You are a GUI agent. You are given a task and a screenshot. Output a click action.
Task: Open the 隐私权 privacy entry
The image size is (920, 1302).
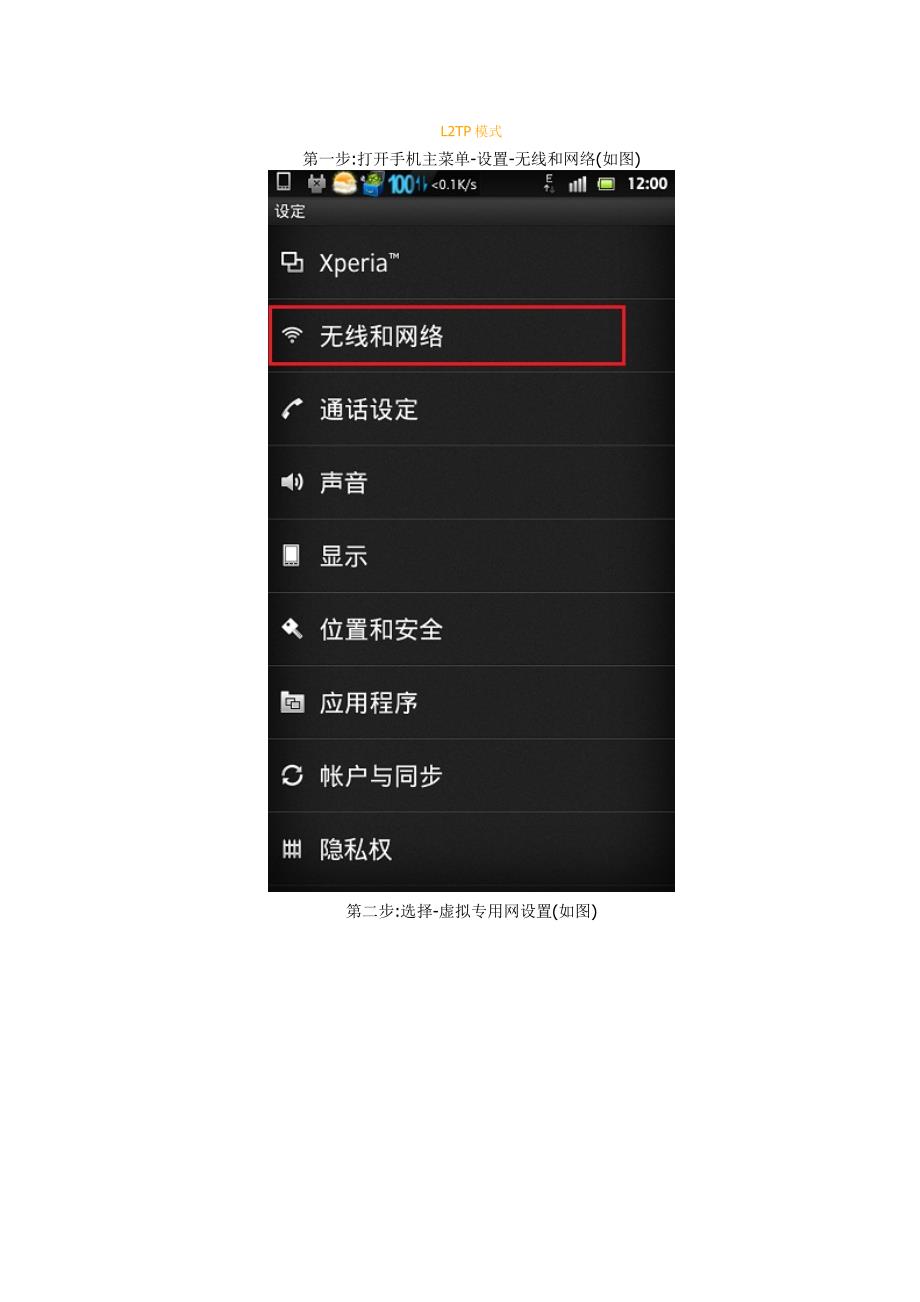click(x=471, y=849)
